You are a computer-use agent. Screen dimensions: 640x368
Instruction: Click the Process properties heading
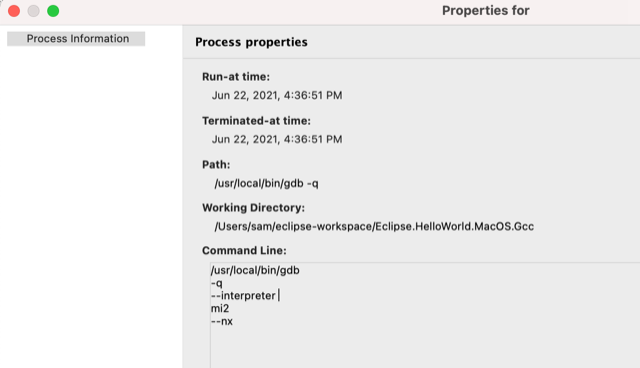point(251,42)
